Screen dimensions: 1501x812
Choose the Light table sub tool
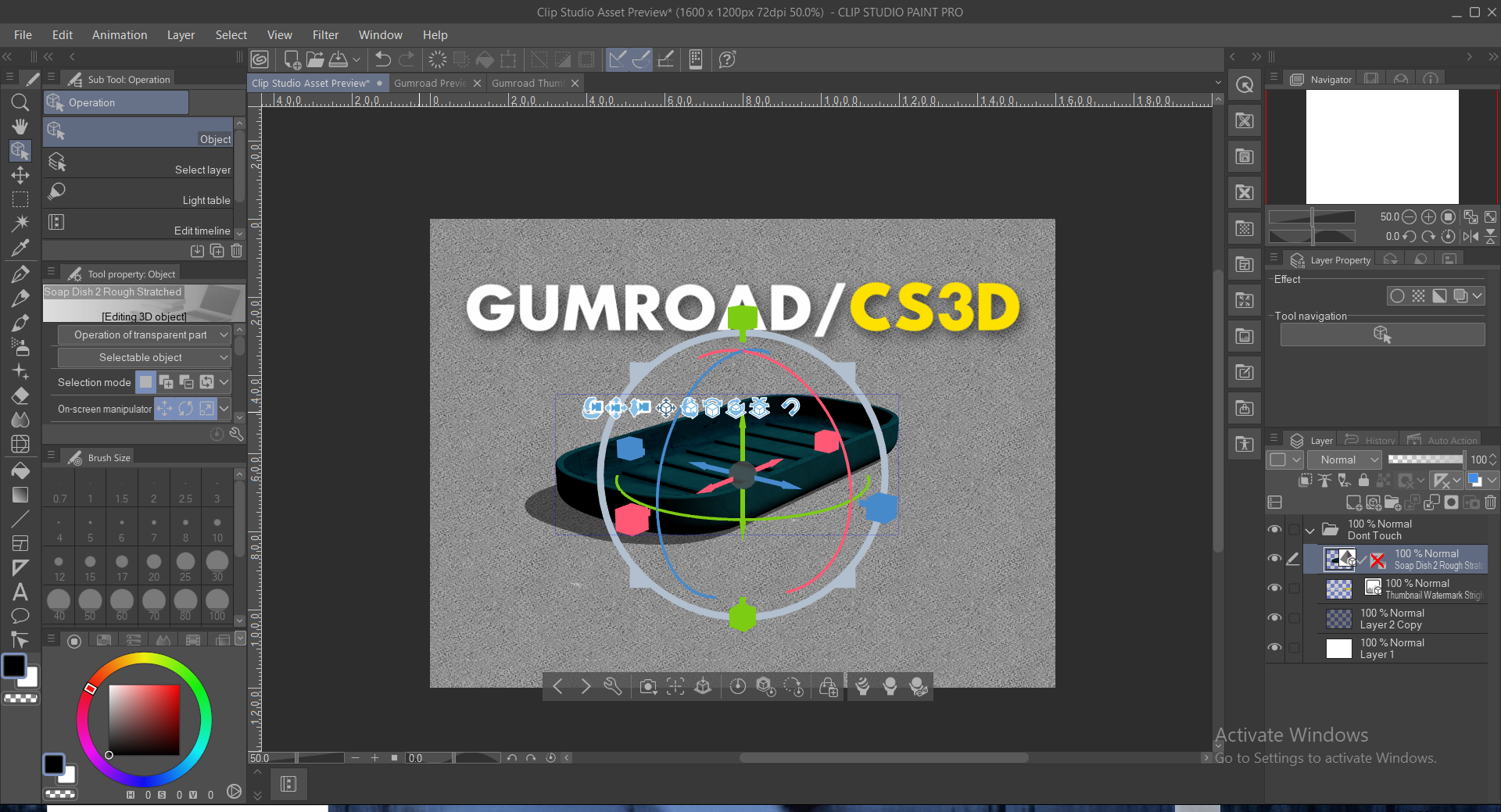[139, 193]
